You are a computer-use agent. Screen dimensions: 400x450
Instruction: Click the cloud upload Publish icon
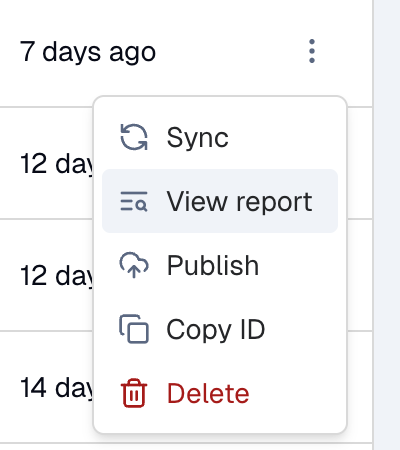click(x=134, y=265)
